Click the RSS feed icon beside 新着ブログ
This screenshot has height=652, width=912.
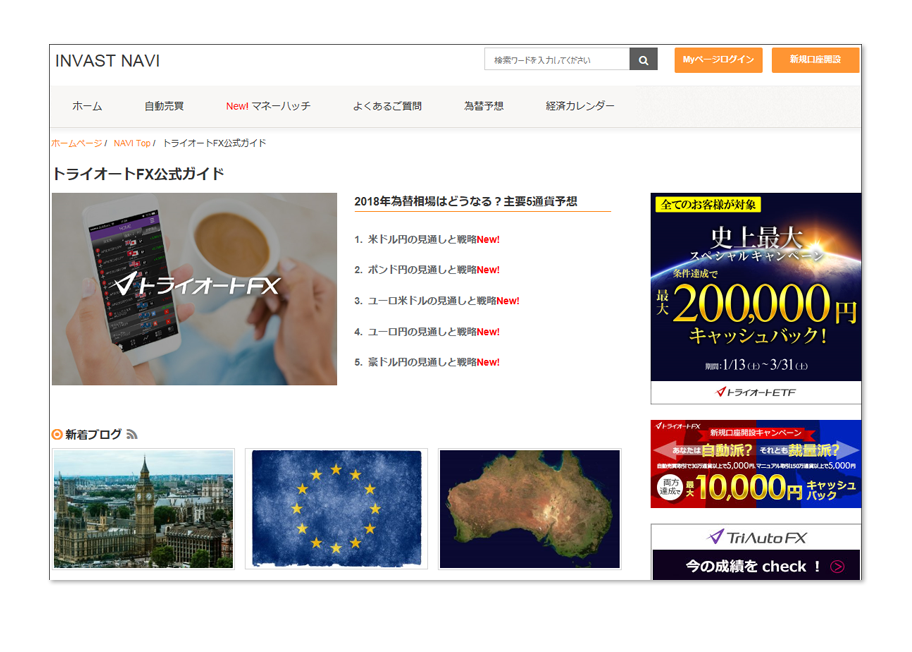[132, 434]
